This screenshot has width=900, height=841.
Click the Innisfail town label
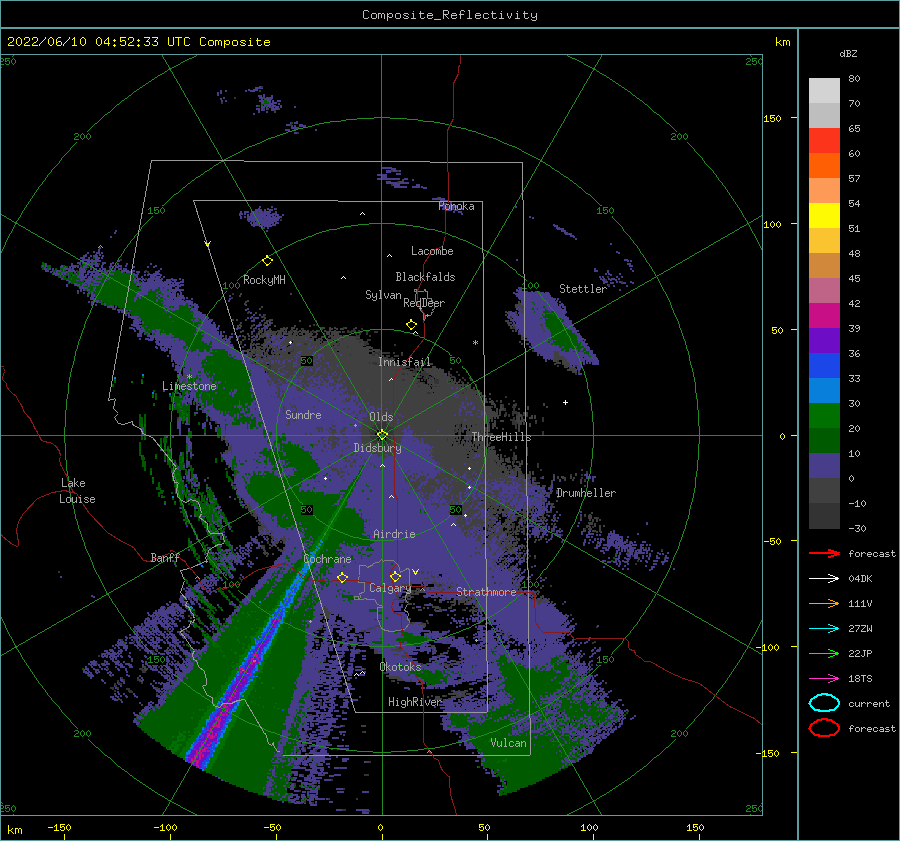(405, 362)
